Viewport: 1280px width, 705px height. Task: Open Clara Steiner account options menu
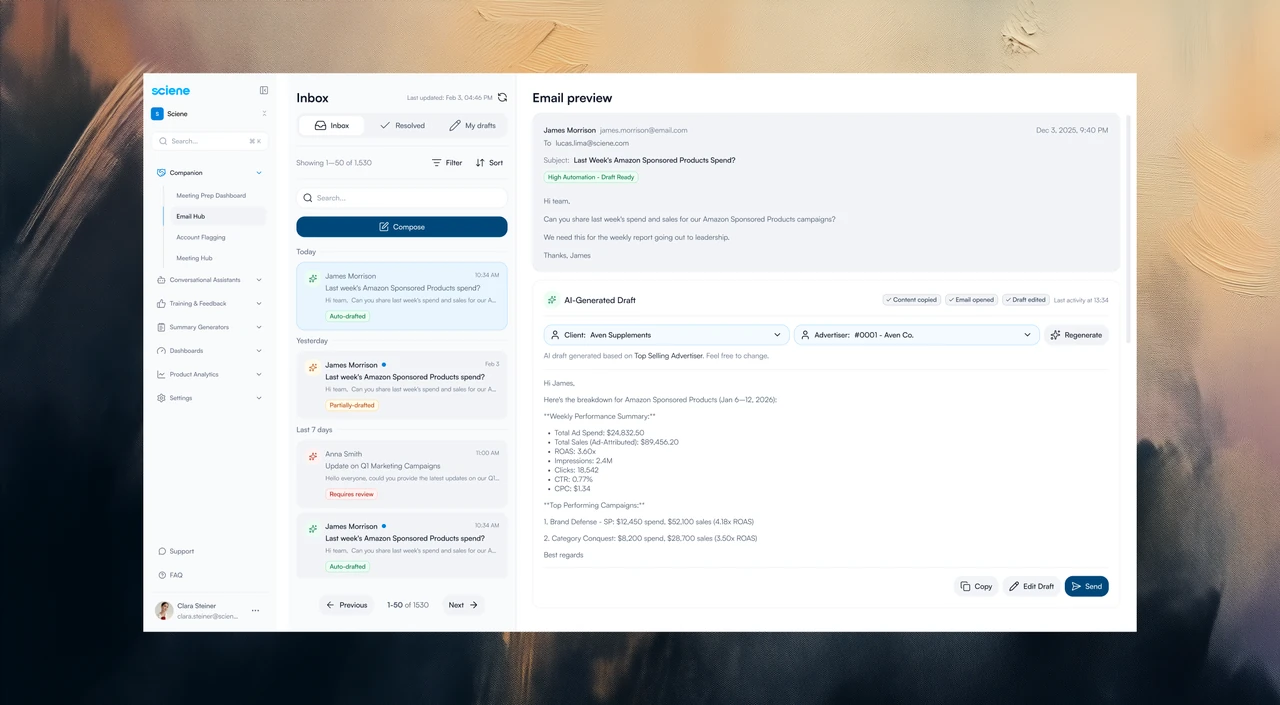255,610
